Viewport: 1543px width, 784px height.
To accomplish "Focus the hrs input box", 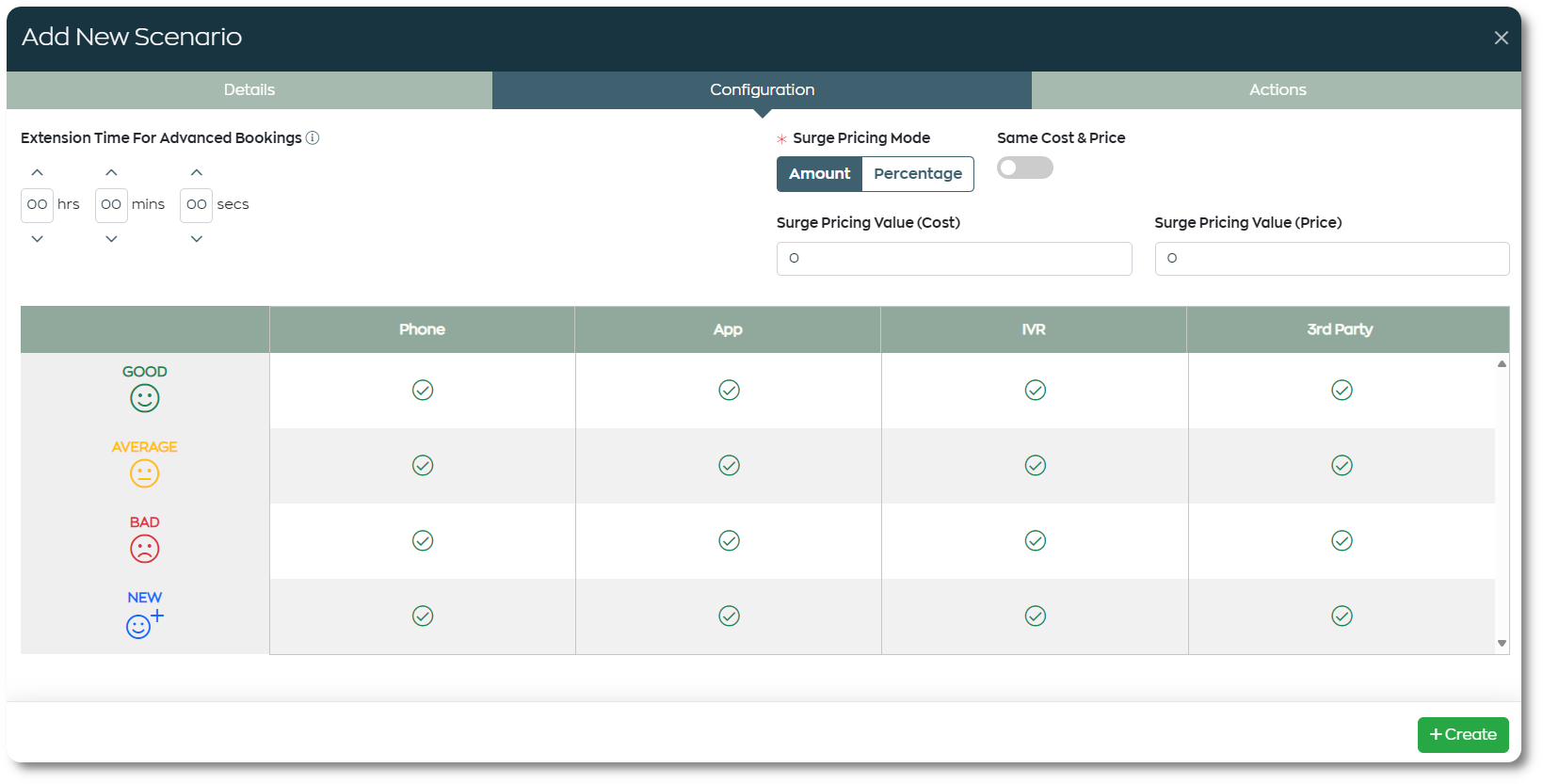I will click(x=37, y=205).
